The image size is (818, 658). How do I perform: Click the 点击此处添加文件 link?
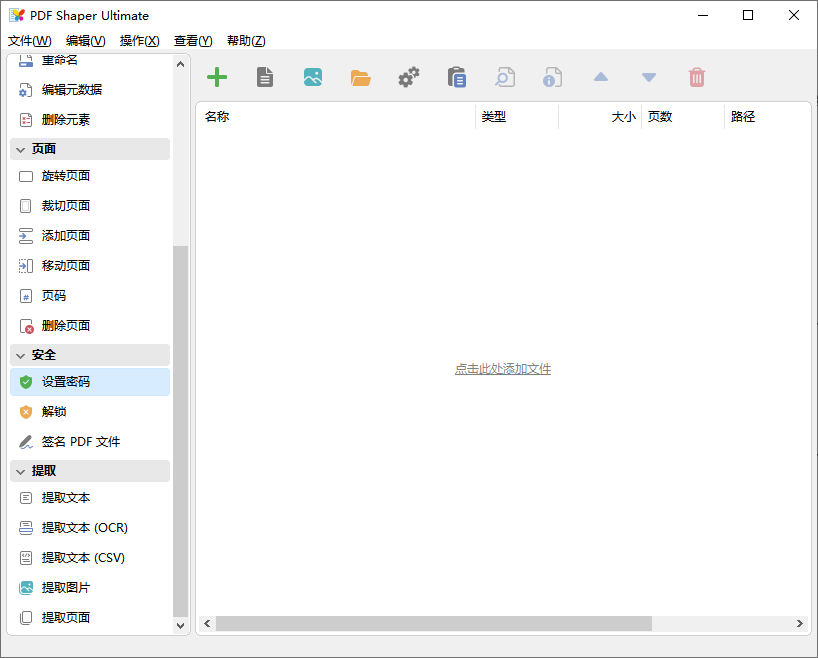503,369
